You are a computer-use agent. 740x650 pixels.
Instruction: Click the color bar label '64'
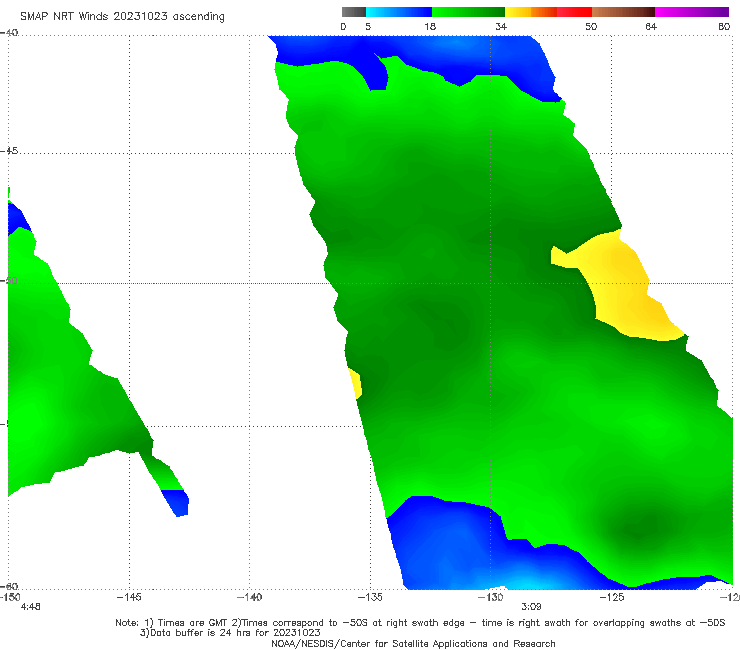click(x=651, y=26)
